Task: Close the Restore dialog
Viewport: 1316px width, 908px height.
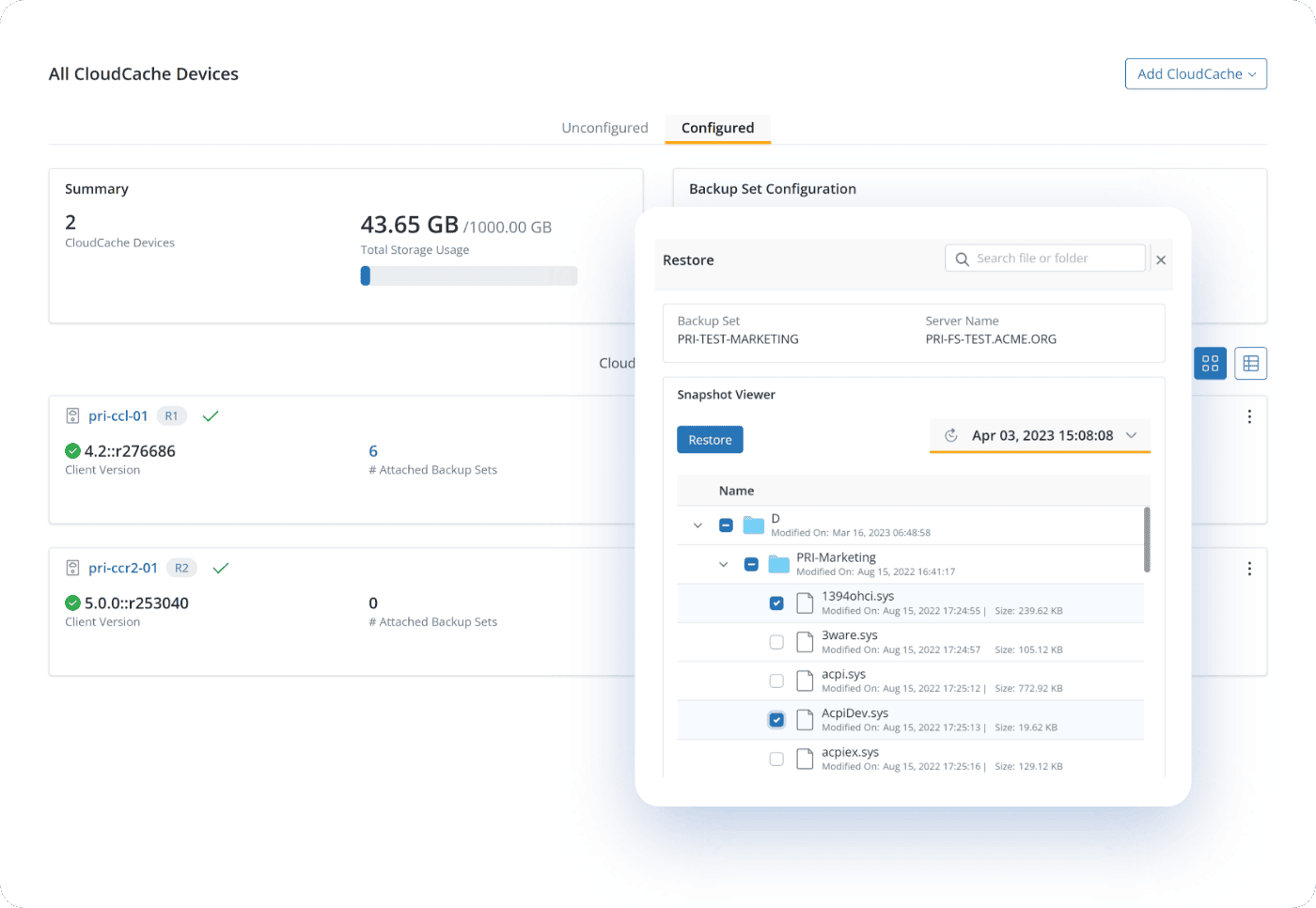Action: coord(1161,260)
